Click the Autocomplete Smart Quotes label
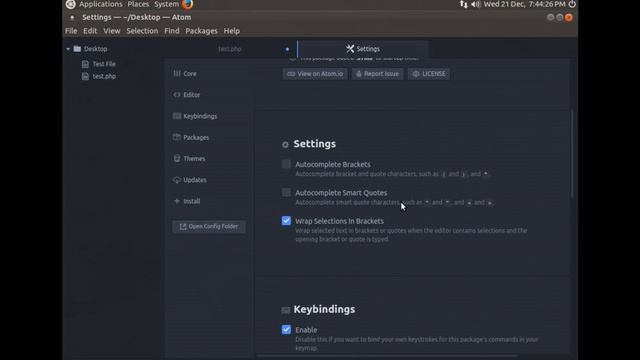 tap(341, 193)
